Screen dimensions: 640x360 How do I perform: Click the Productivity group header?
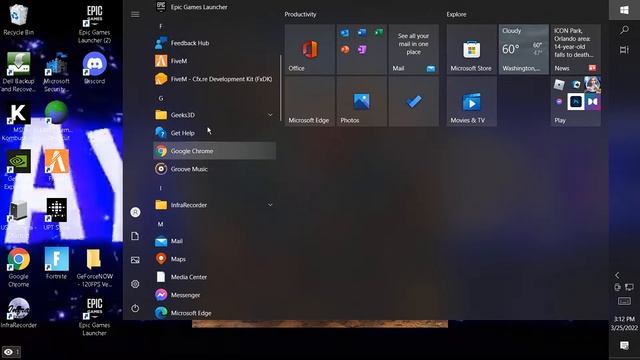[300, 14]
